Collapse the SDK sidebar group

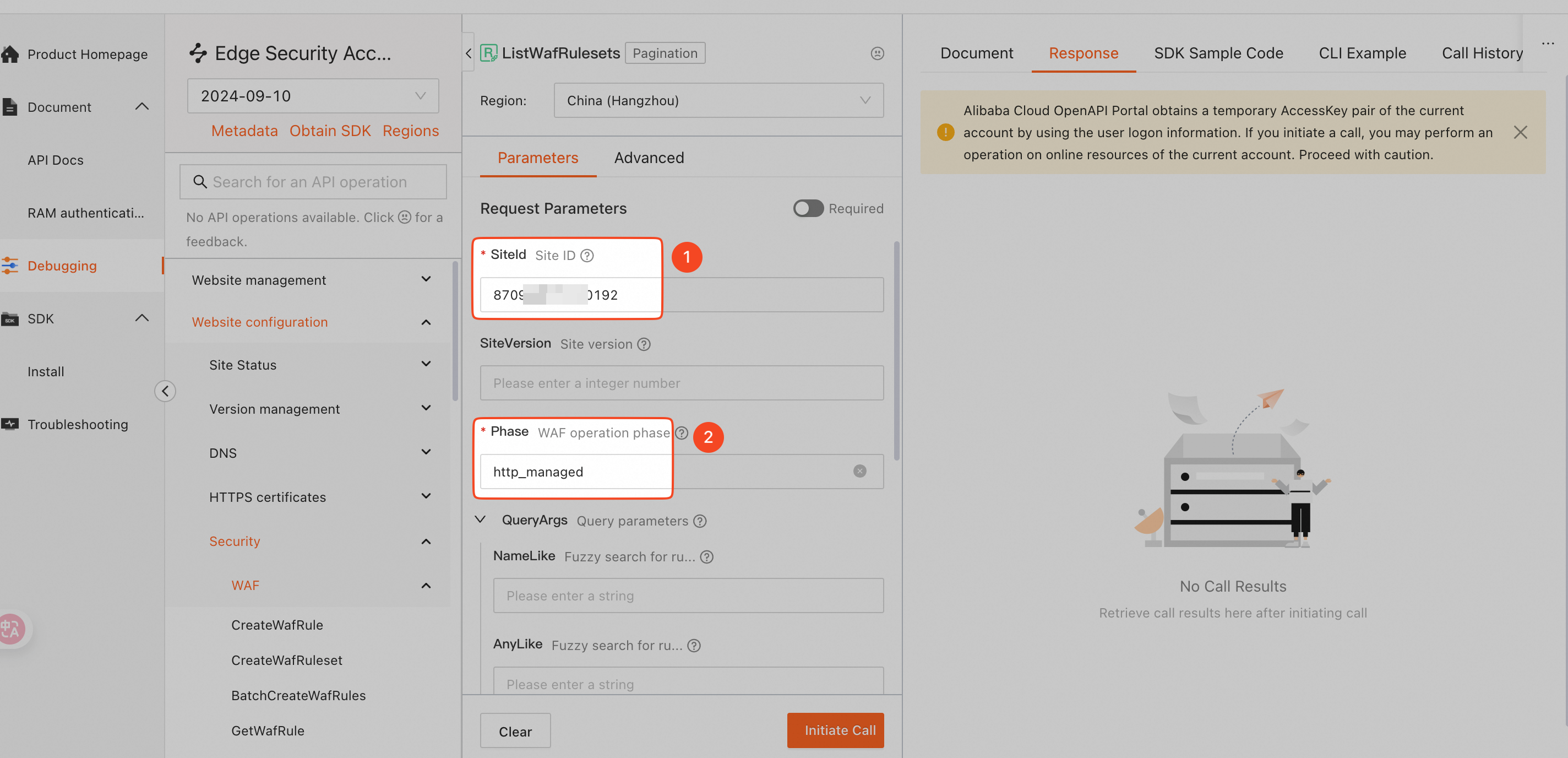point(142,318)
